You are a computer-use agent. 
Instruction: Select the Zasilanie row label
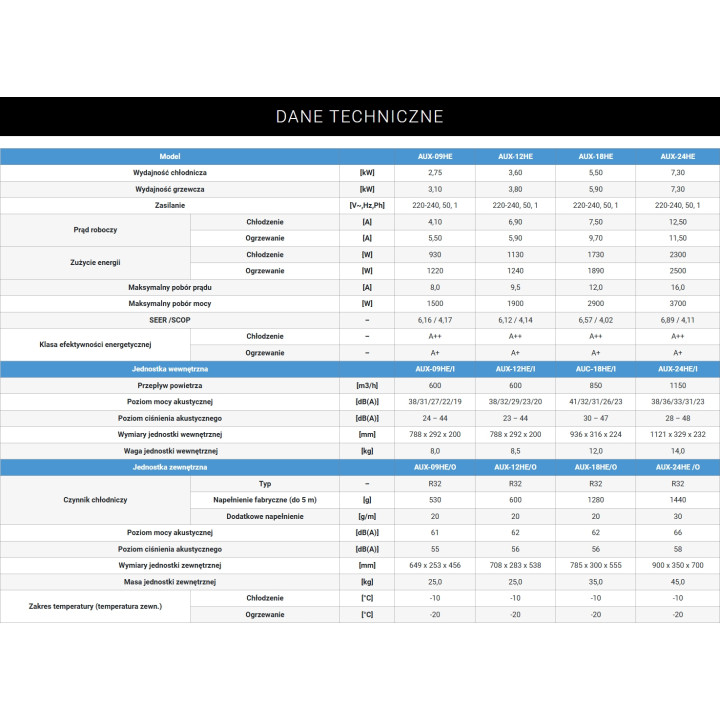click(170, 205)
